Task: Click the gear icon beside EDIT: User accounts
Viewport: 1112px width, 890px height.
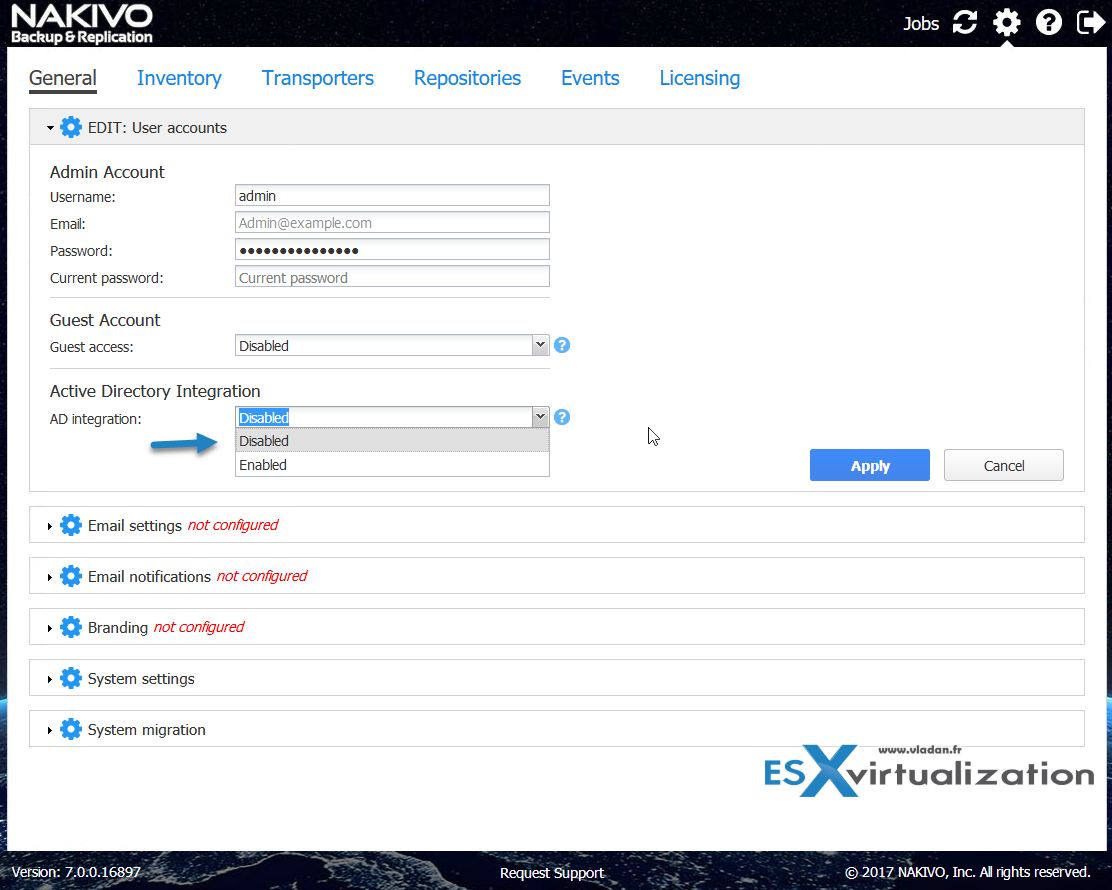Action: [x=71, y=128]
